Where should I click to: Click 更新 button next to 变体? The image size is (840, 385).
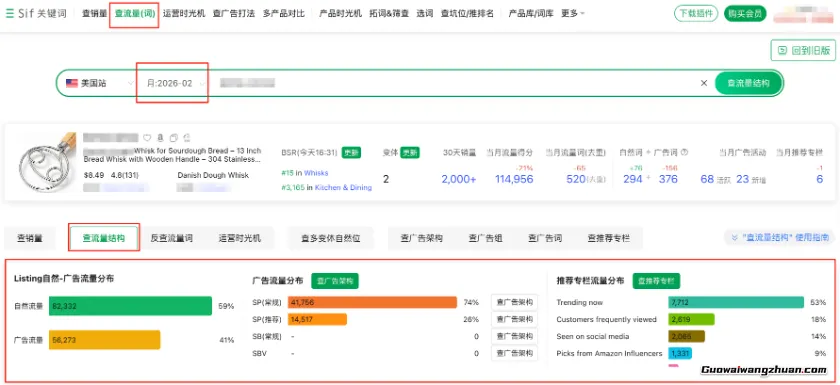coord(410,153)
